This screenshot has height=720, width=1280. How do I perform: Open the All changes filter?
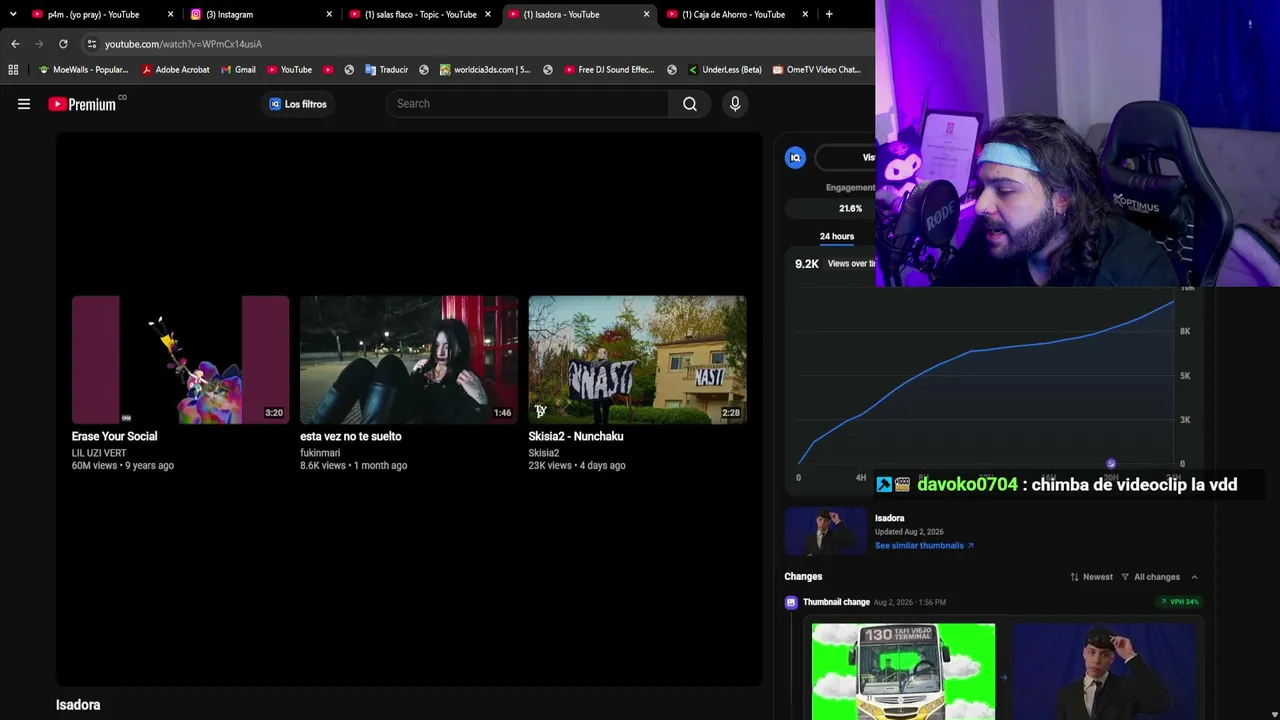[1150, 577]
